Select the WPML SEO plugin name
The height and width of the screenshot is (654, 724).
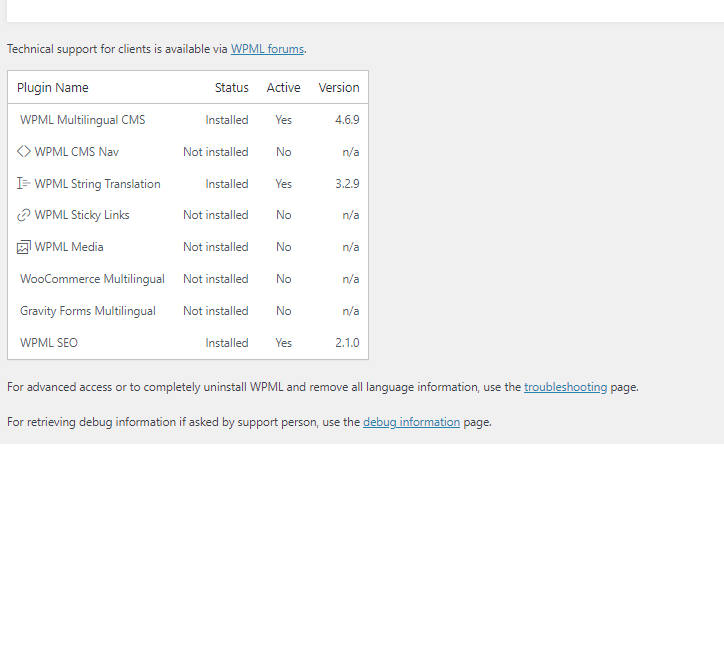tap(49, 343)
